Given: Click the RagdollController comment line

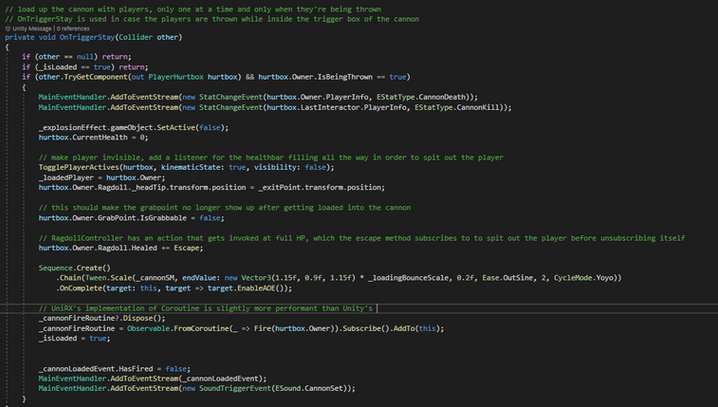Looking at the screenshot, I should coord(362,238).
